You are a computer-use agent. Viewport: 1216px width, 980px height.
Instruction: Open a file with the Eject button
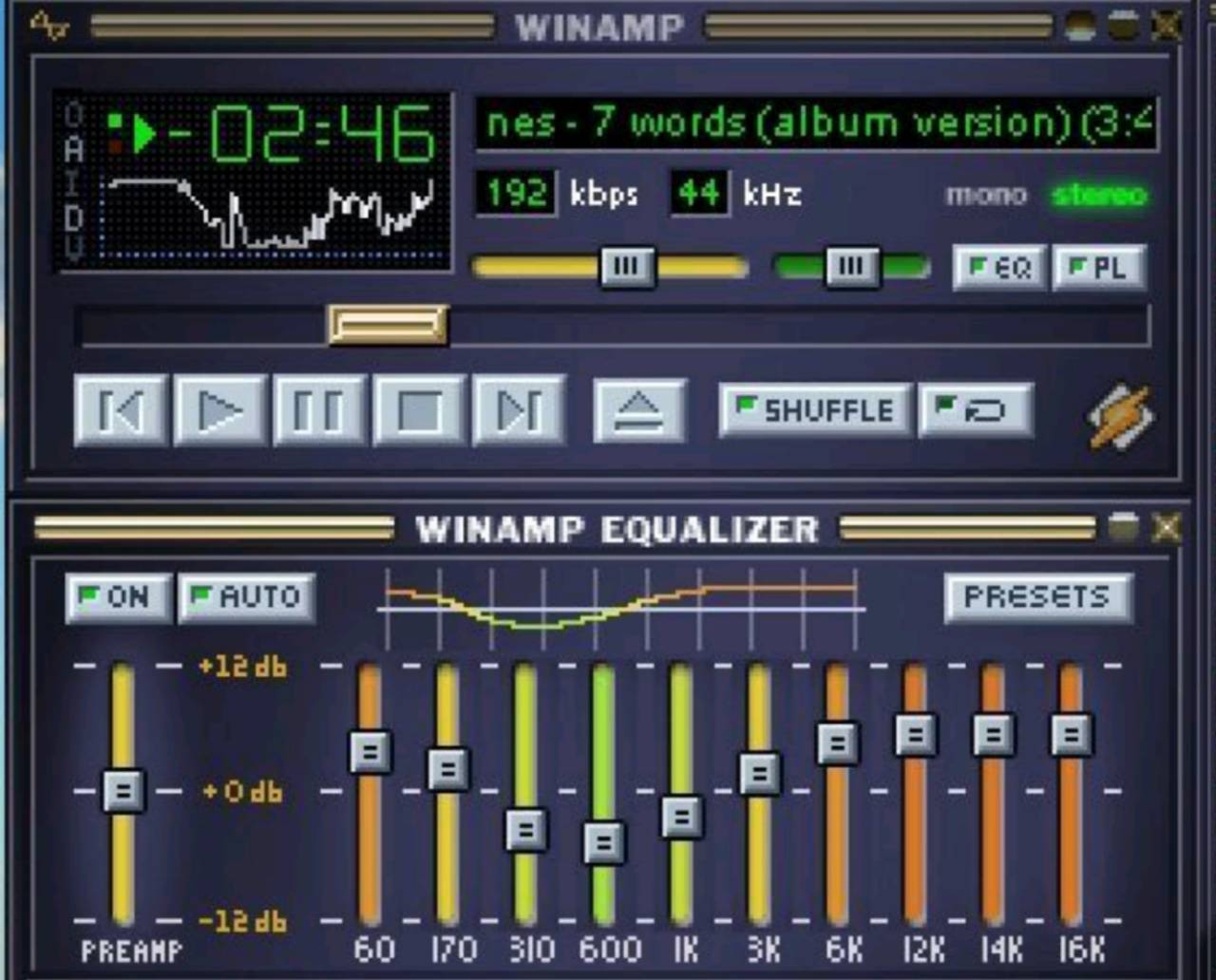pos(639,410)
